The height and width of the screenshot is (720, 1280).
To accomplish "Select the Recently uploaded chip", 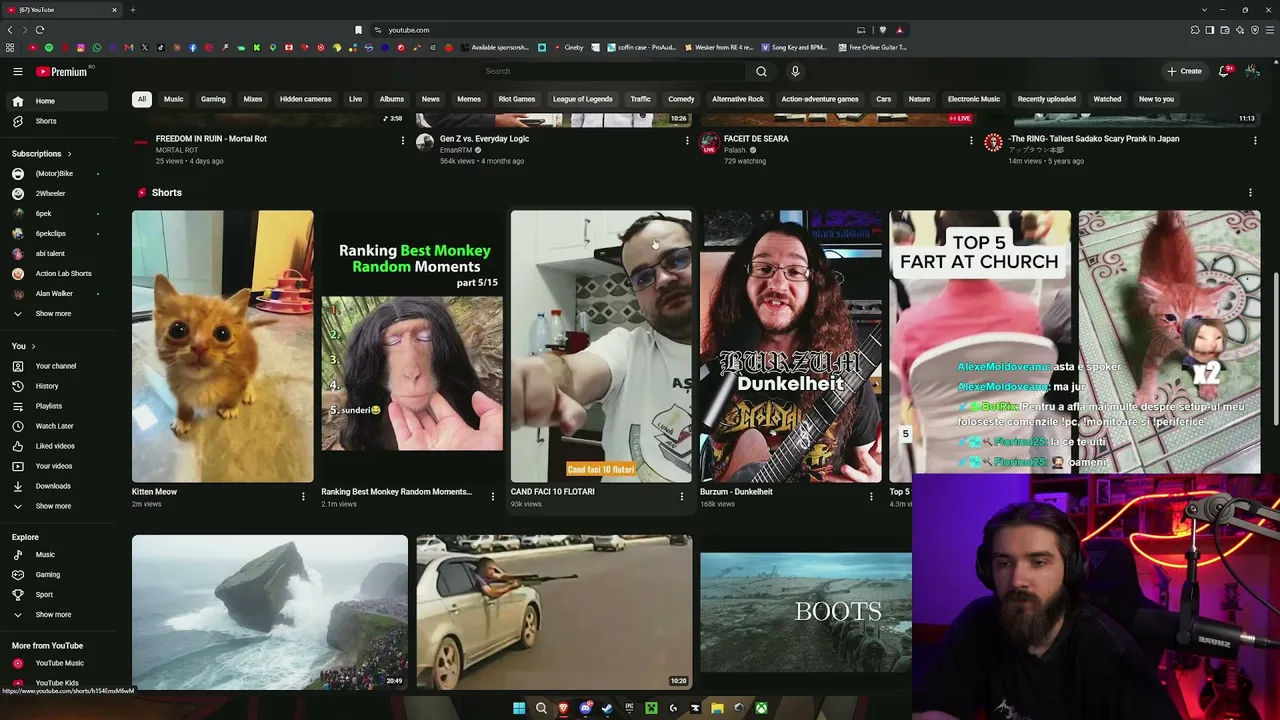I will point(1047,99).
